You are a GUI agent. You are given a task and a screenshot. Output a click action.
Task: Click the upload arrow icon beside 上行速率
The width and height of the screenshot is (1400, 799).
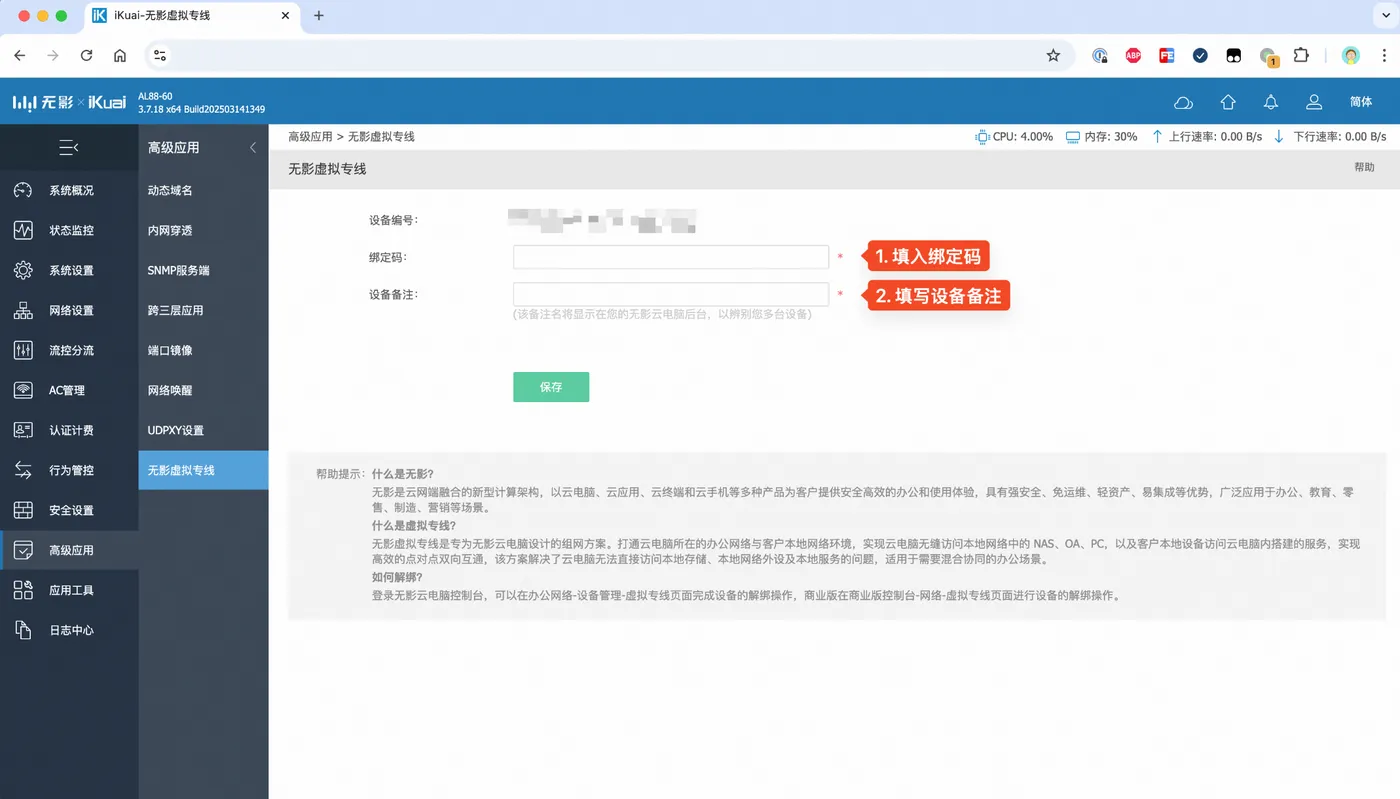point(1157,137)
